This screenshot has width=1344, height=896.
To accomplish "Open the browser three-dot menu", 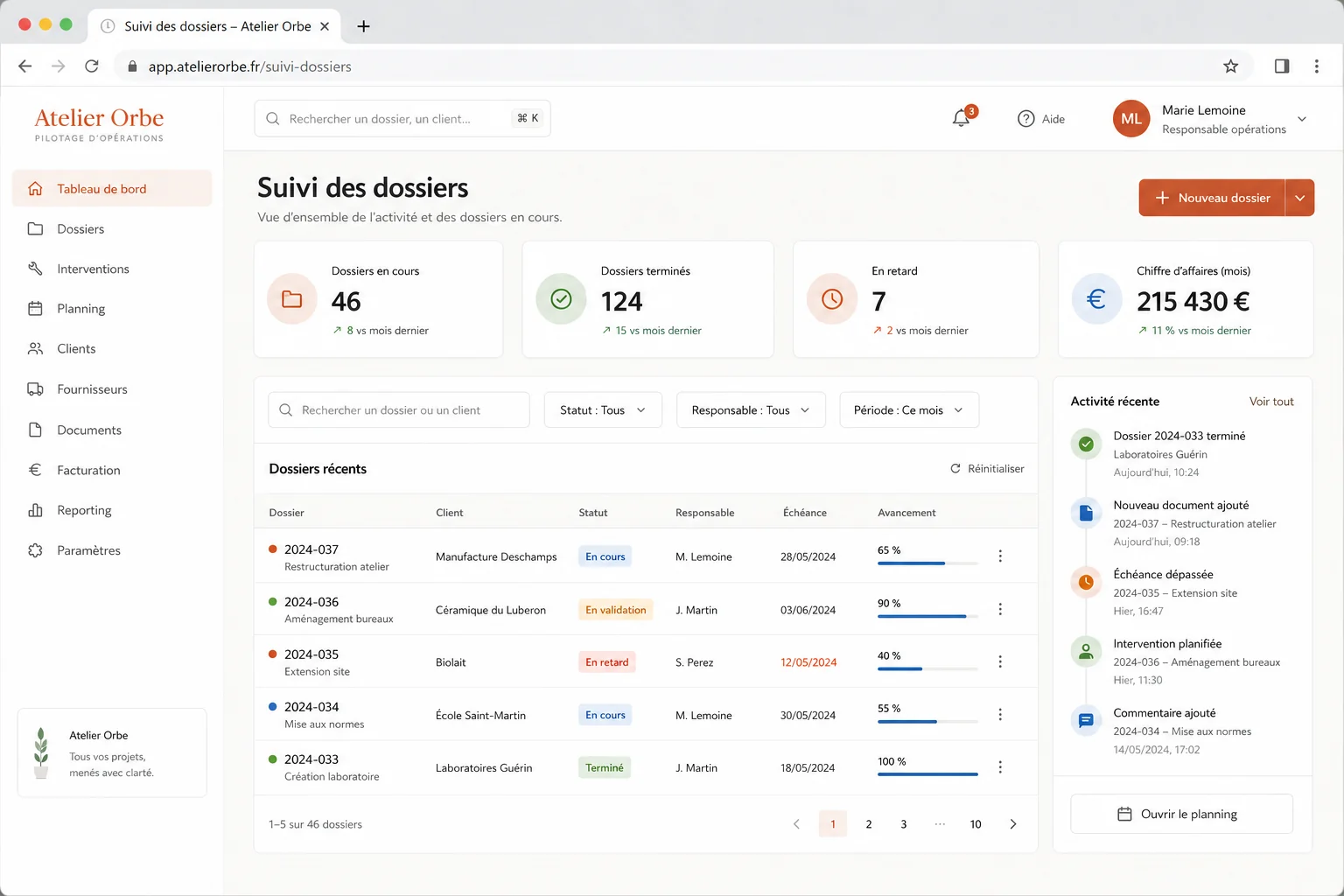I will click(1317, 66).
